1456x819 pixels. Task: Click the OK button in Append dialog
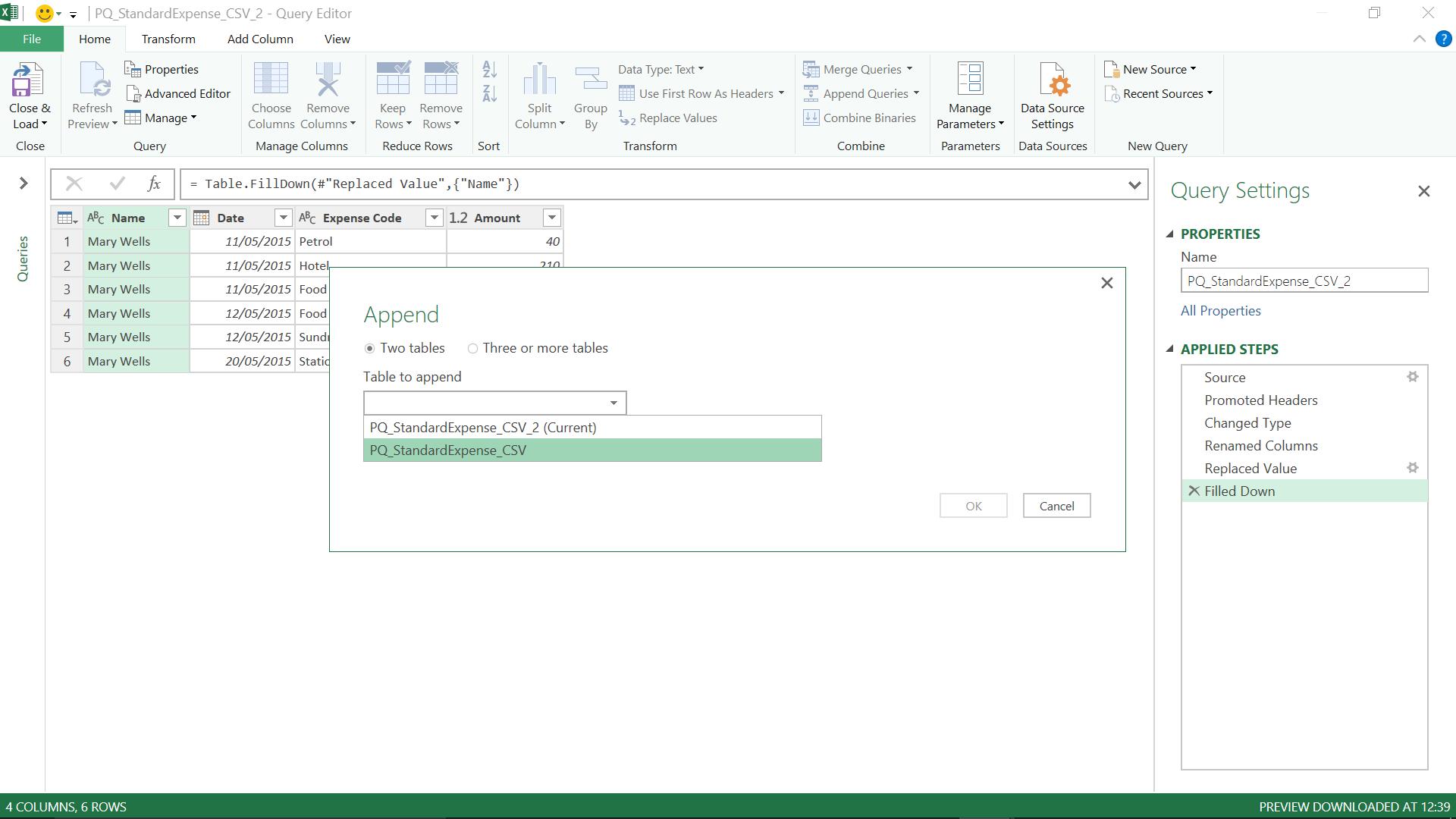(x=974, y=506)
